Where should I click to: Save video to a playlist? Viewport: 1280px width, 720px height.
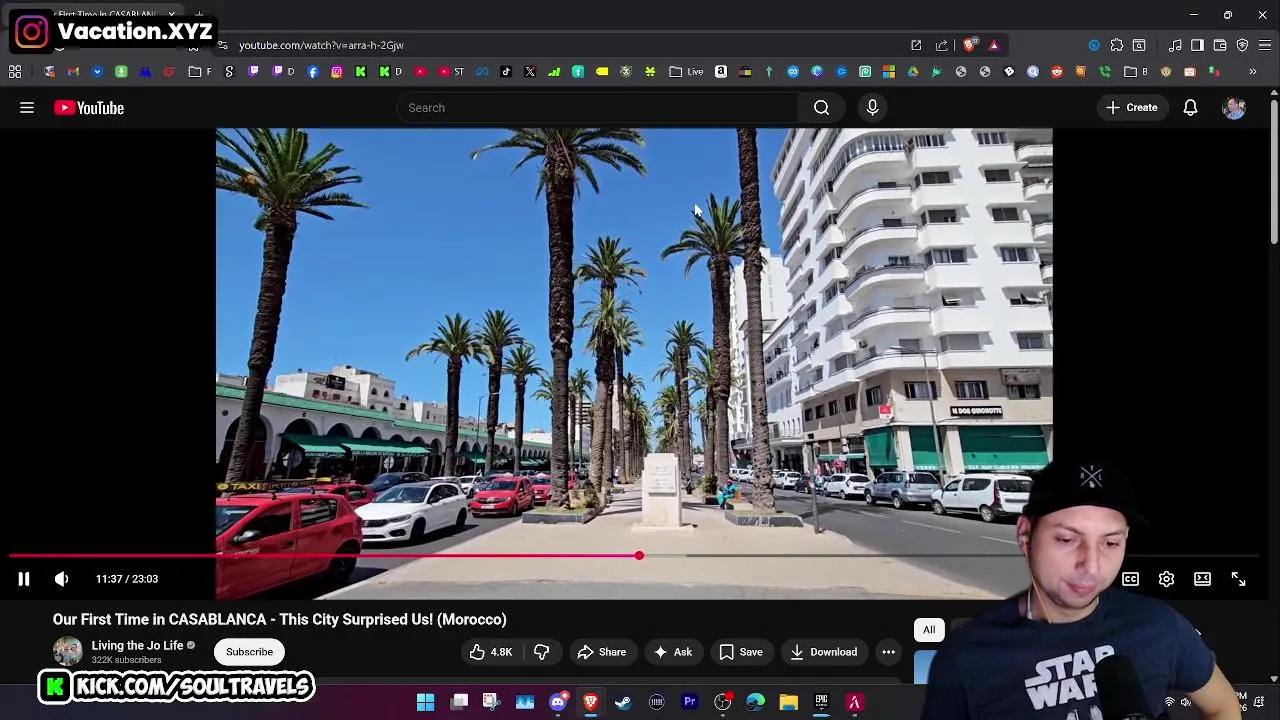pyautogui.click(x=740, y=652)
